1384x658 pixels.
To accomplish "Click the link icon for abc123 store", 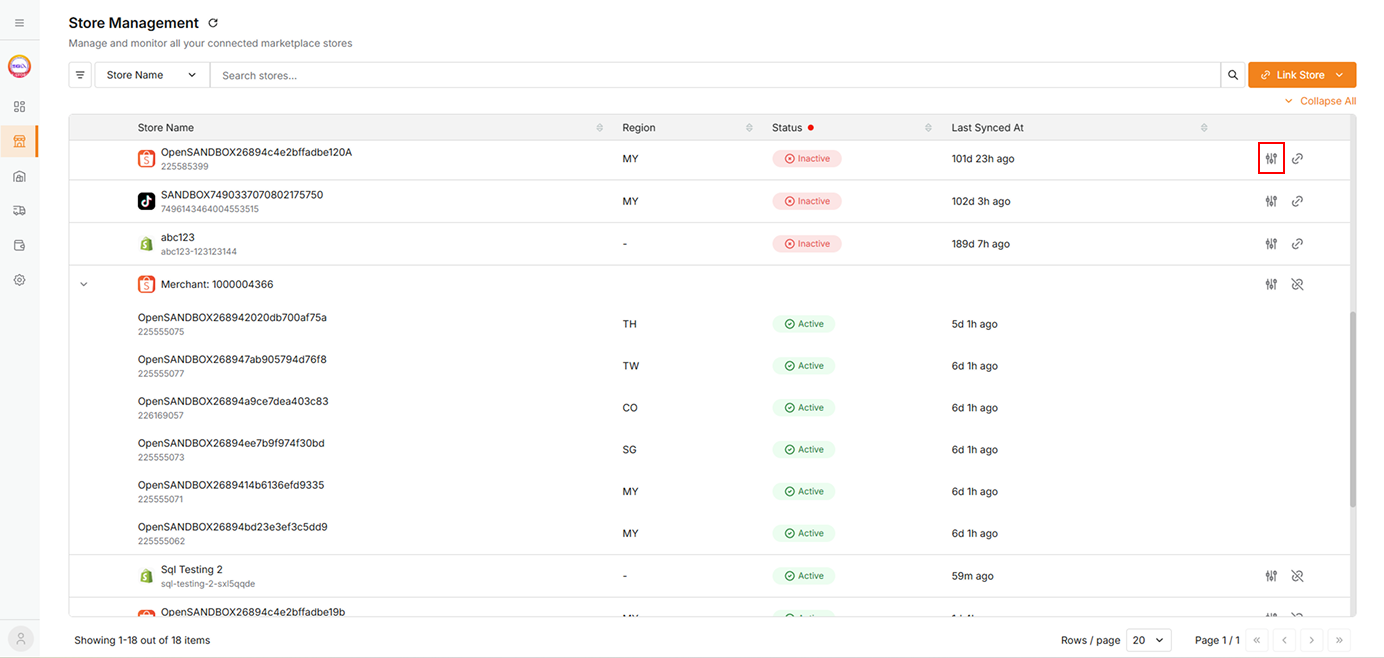I will click(x=1297, y=244).
